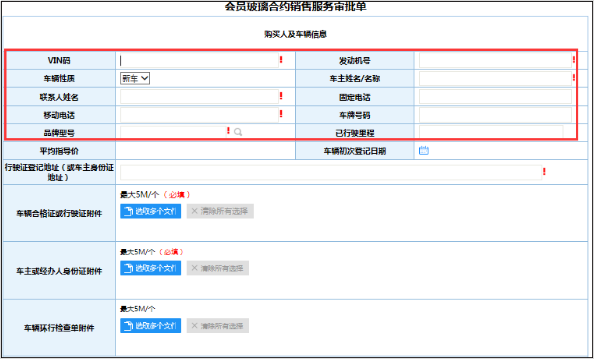Click the 购买人及车辆信息 section header
This screenshot has width=595, height=360.
[x=296, y=34]
